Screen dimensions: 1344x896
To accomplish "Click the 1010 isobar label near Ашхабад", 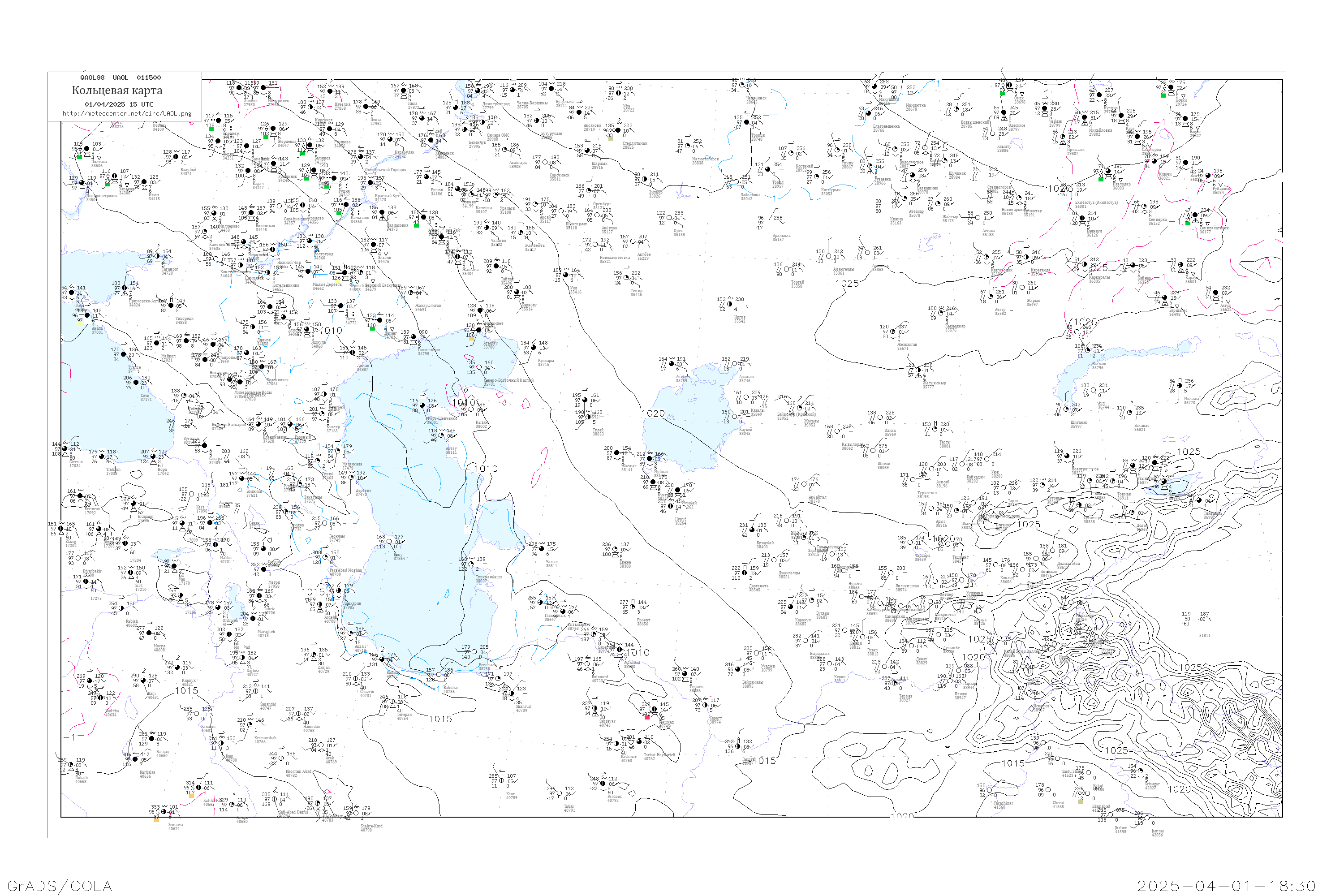I will 638,653.
